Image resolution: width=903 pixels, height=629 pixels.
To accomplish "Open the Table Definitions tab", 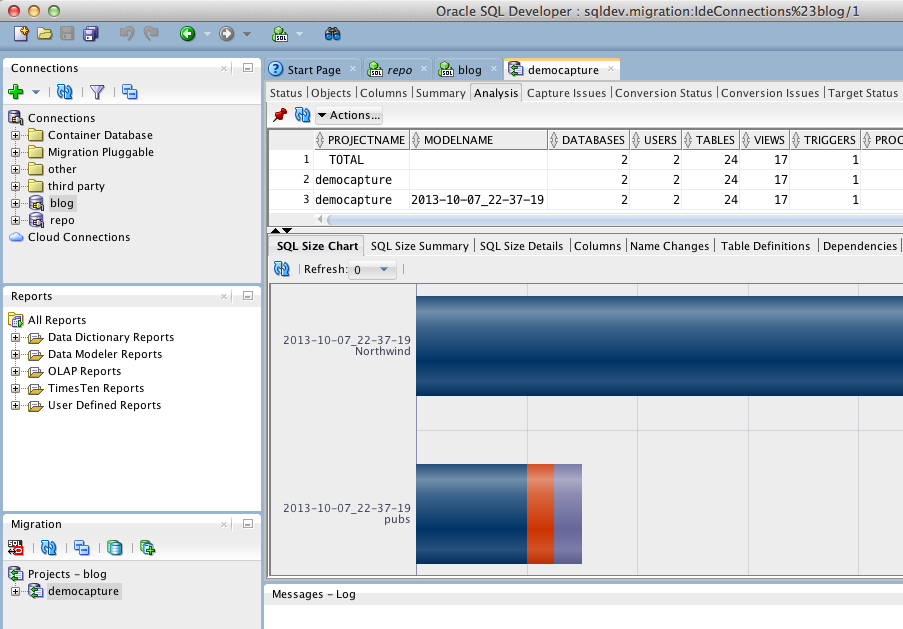I will tap(765, 246).
